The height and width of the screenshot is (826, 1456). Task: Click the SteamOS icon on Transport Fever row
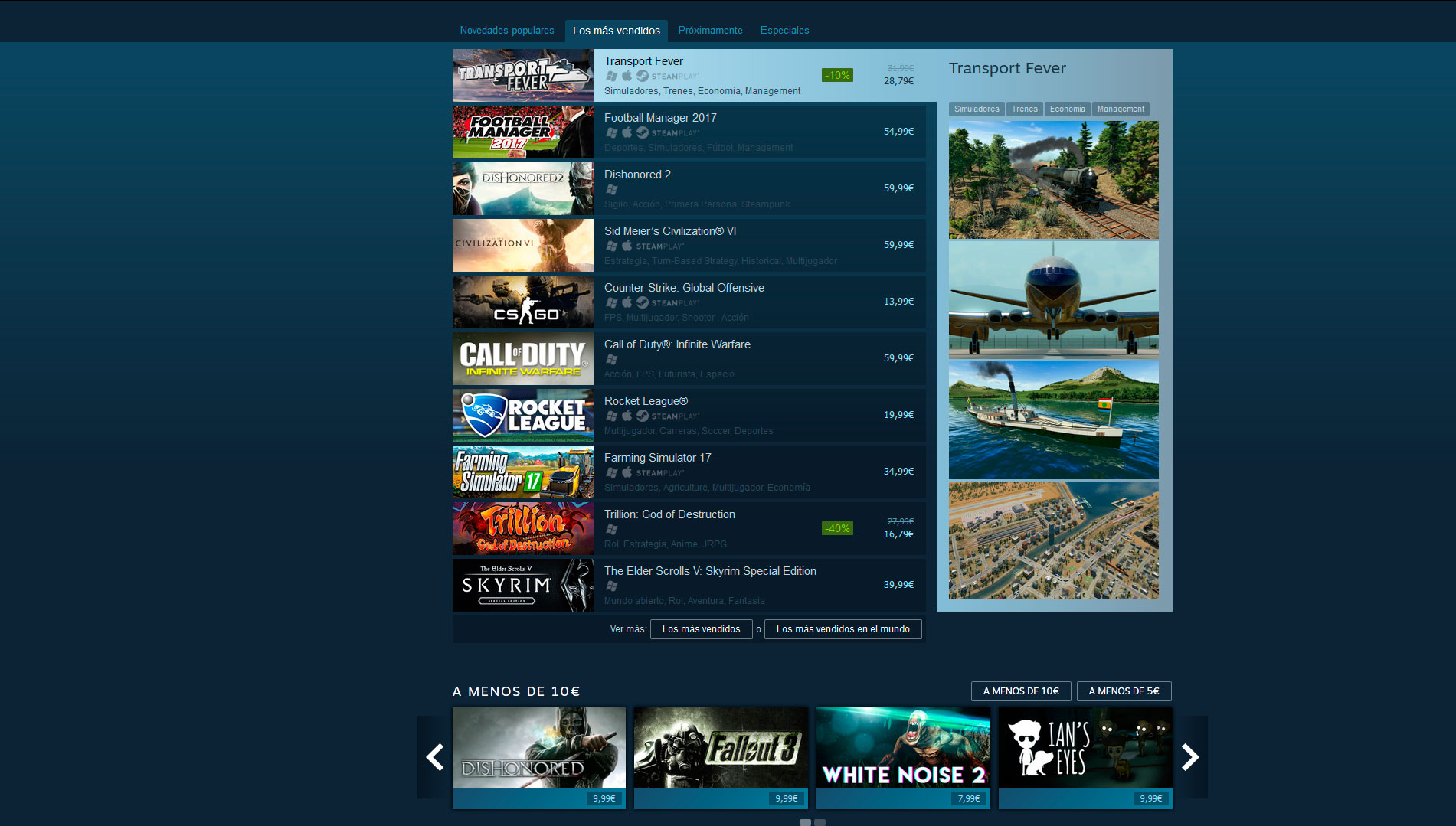tap(643, 76)
